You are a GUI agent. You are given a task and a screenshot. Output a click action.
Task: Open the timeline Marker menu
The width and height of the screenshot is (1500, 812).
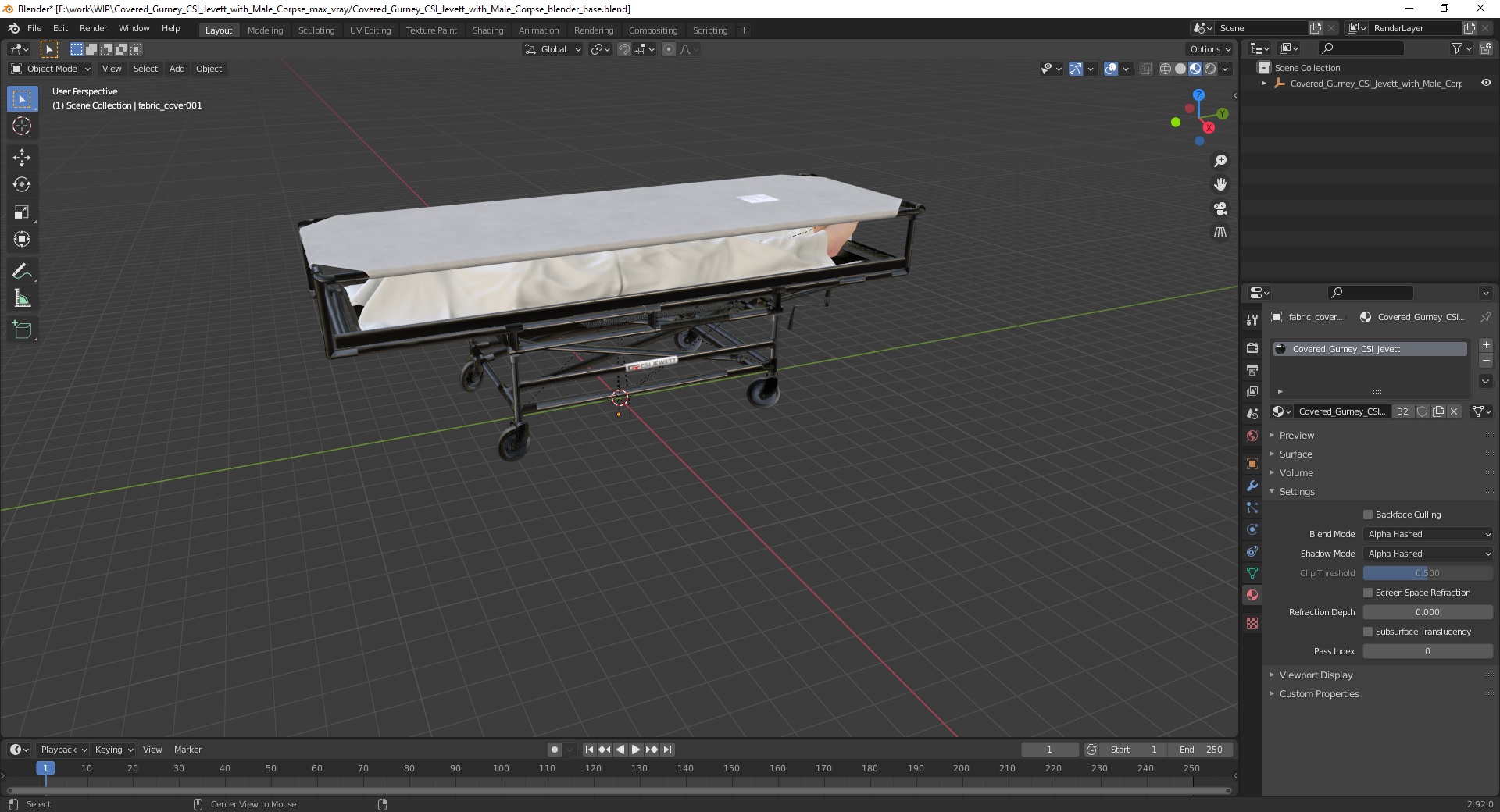(x=187, y=750)
